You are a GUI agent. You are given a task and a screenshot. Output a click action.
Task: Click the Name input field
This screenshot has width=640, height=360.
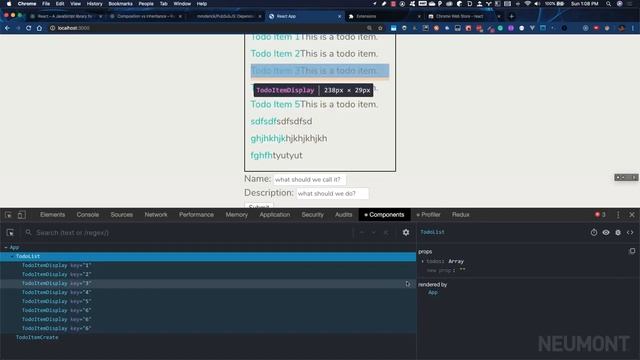pyautogui.click(x=309, y=180)
